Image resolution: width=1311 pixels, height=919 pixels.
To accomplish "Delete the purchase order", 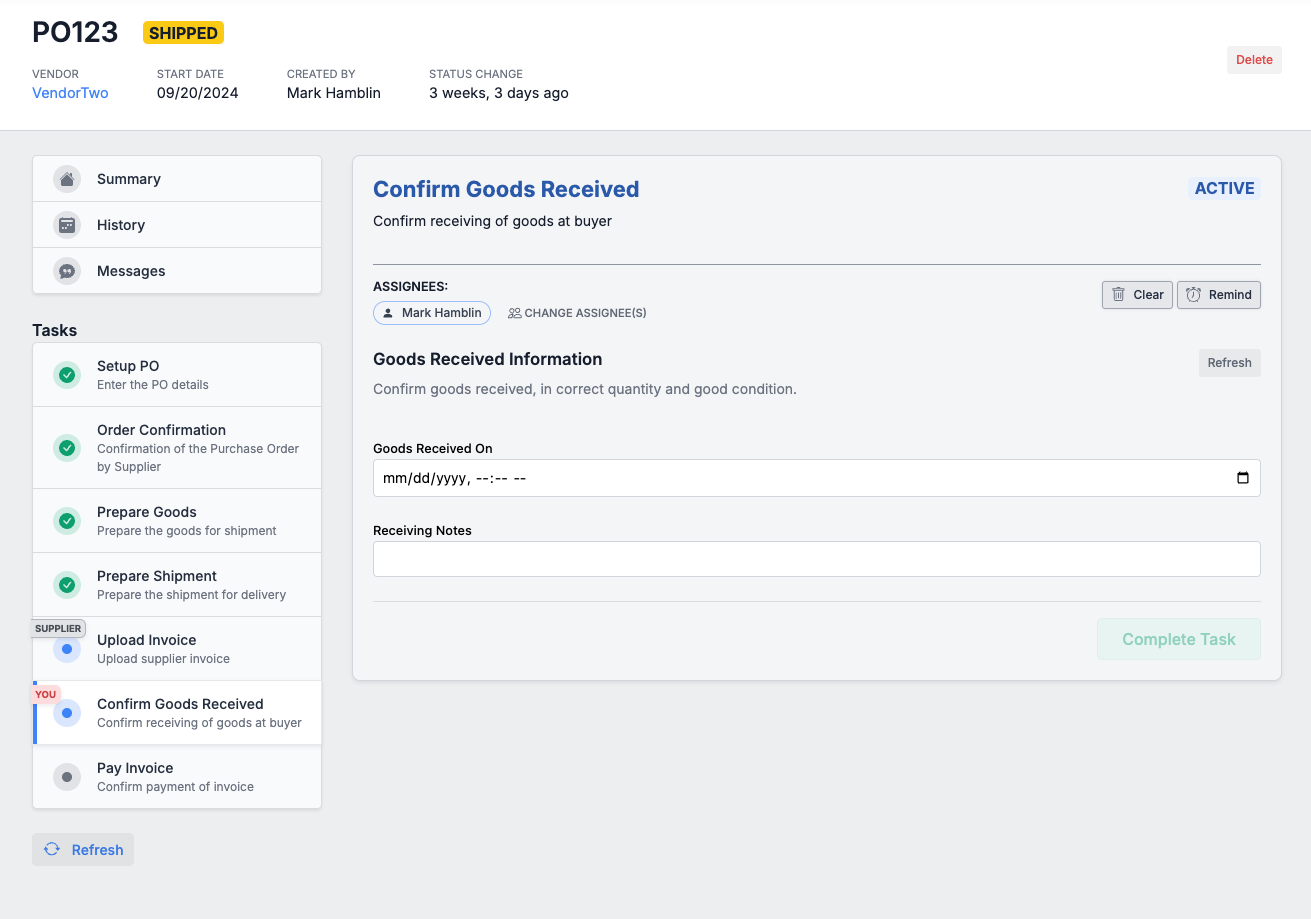I will (x=1254, y=60).
